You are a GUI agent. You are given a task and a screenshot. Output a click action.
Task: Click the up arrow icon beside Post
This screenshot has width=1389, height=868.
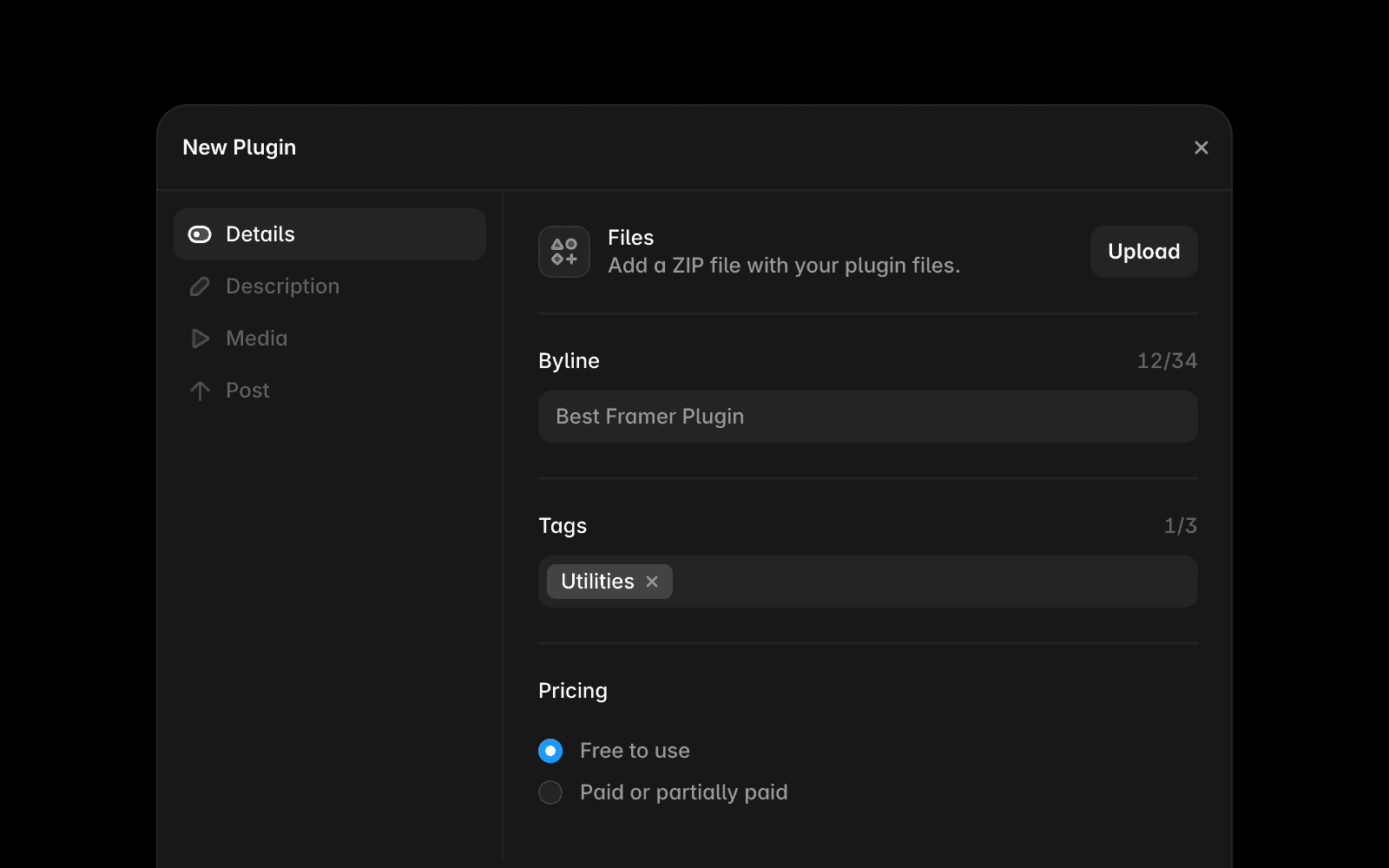pyautogui.click(x=200, y=391)
